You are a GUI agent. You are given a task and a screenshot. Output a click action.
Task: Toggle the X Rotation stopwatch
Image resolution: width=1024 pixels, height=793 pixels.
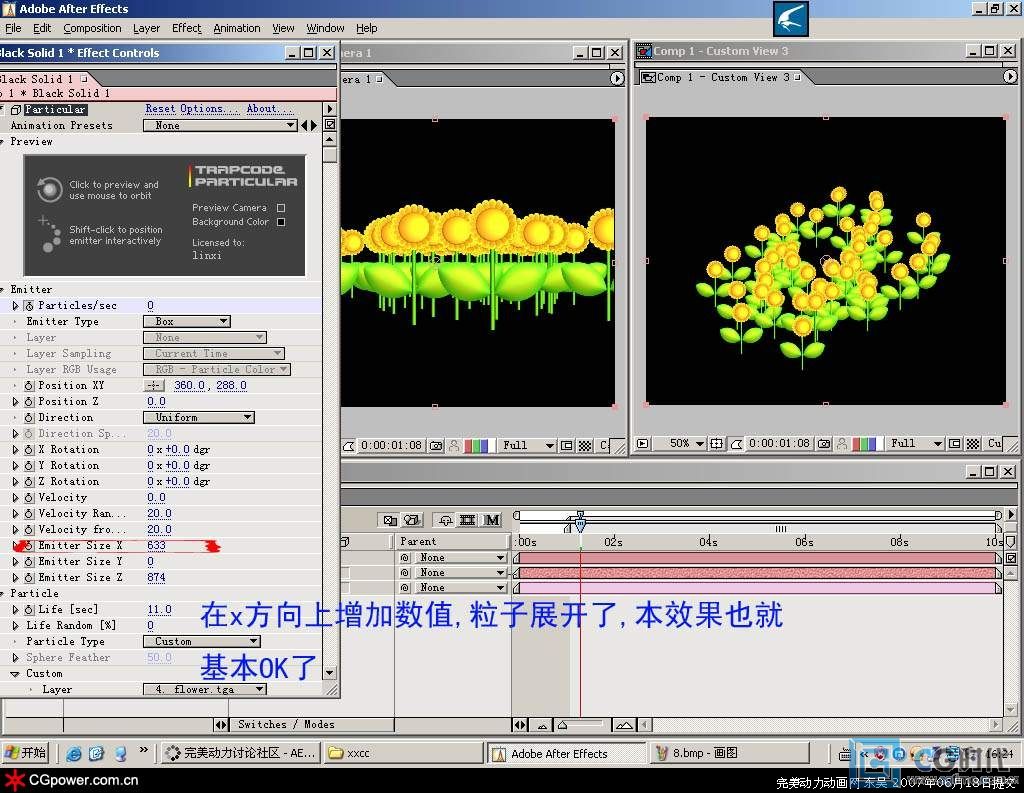pos(29,450)
